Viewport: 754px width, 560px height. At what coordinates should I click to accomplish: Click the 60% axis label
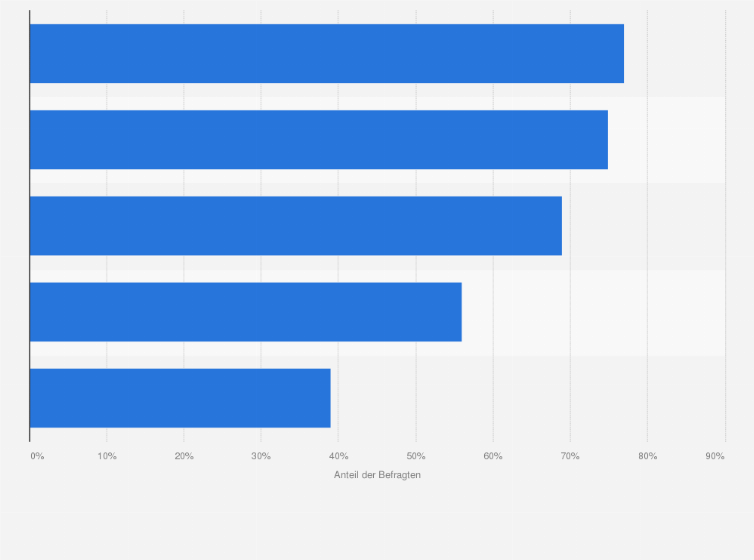point(493,456)
